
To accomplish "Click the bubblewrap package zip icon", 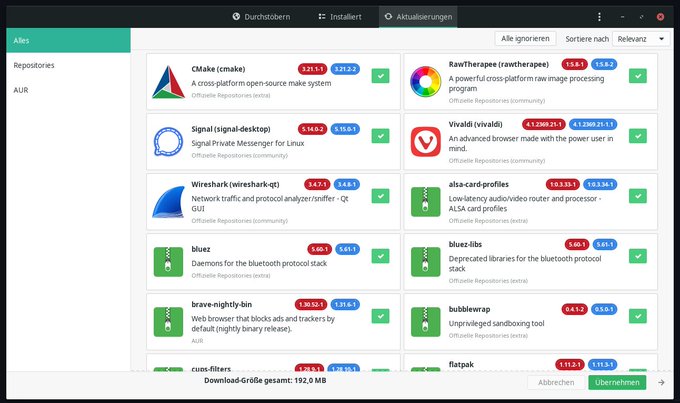I will pyautogui.click(x=425, y=322).
